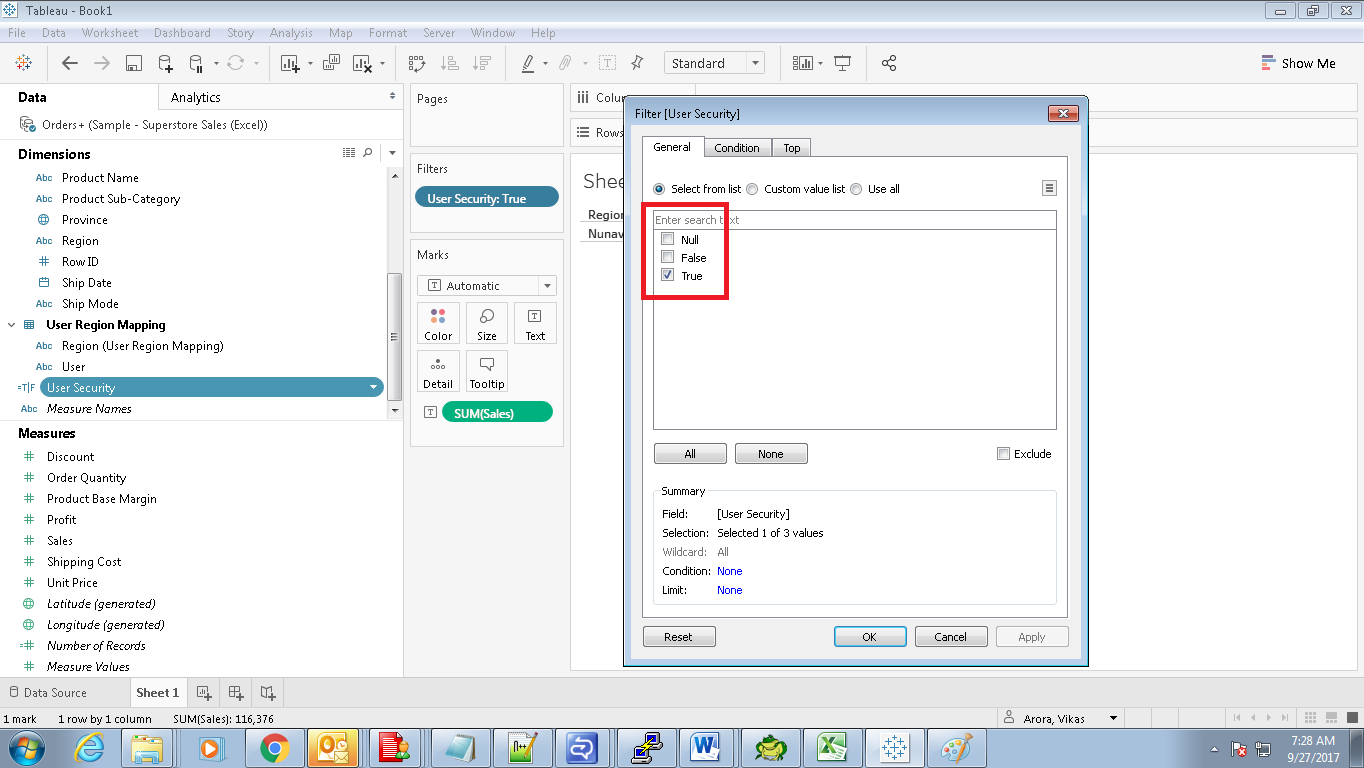Click the filter search text field
Screen dimensions: 1364x768
pyautogui.click(x=854, y=219)
